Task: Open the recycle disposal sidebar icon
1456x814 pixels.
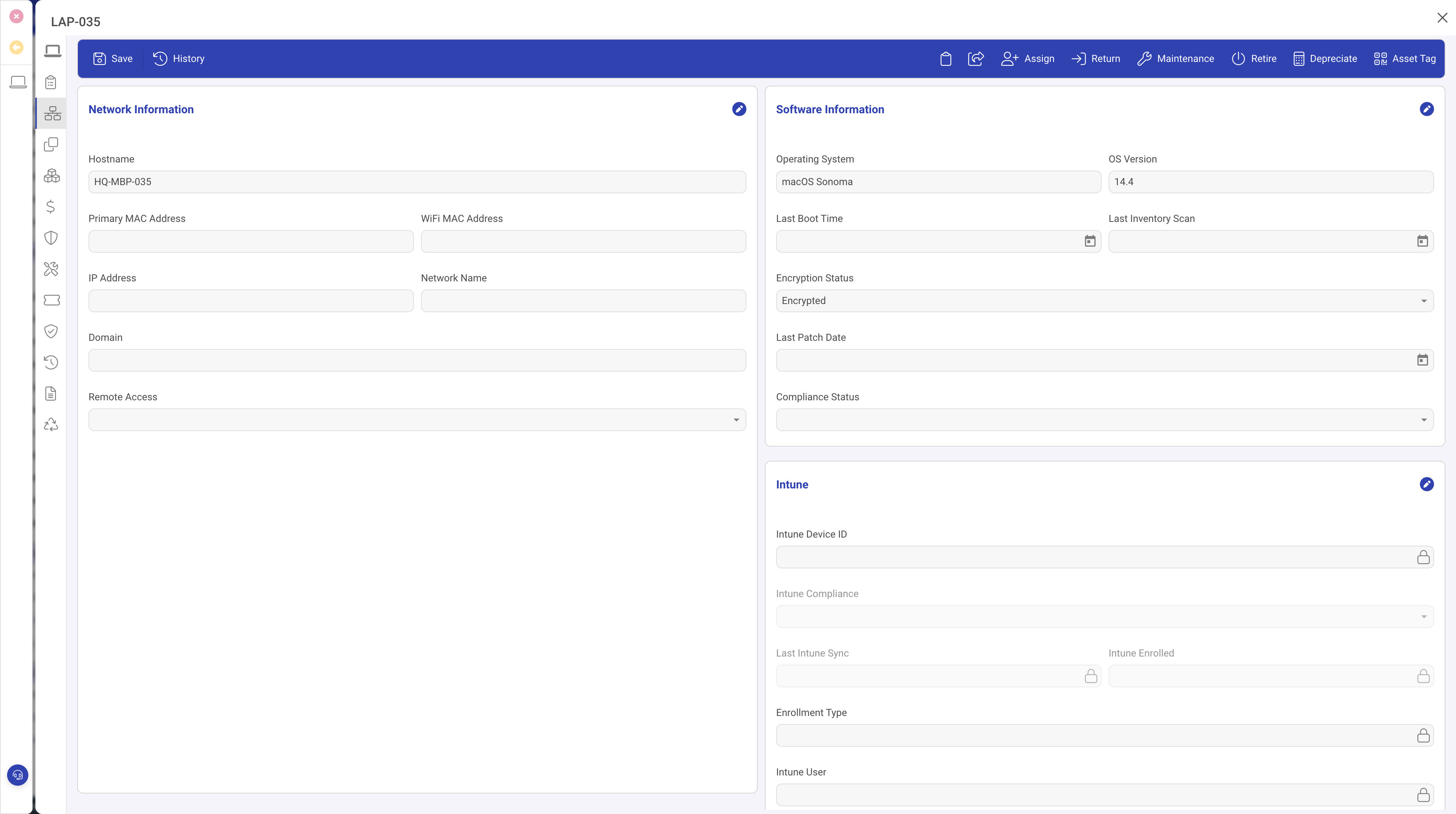Action: point(51,425)
